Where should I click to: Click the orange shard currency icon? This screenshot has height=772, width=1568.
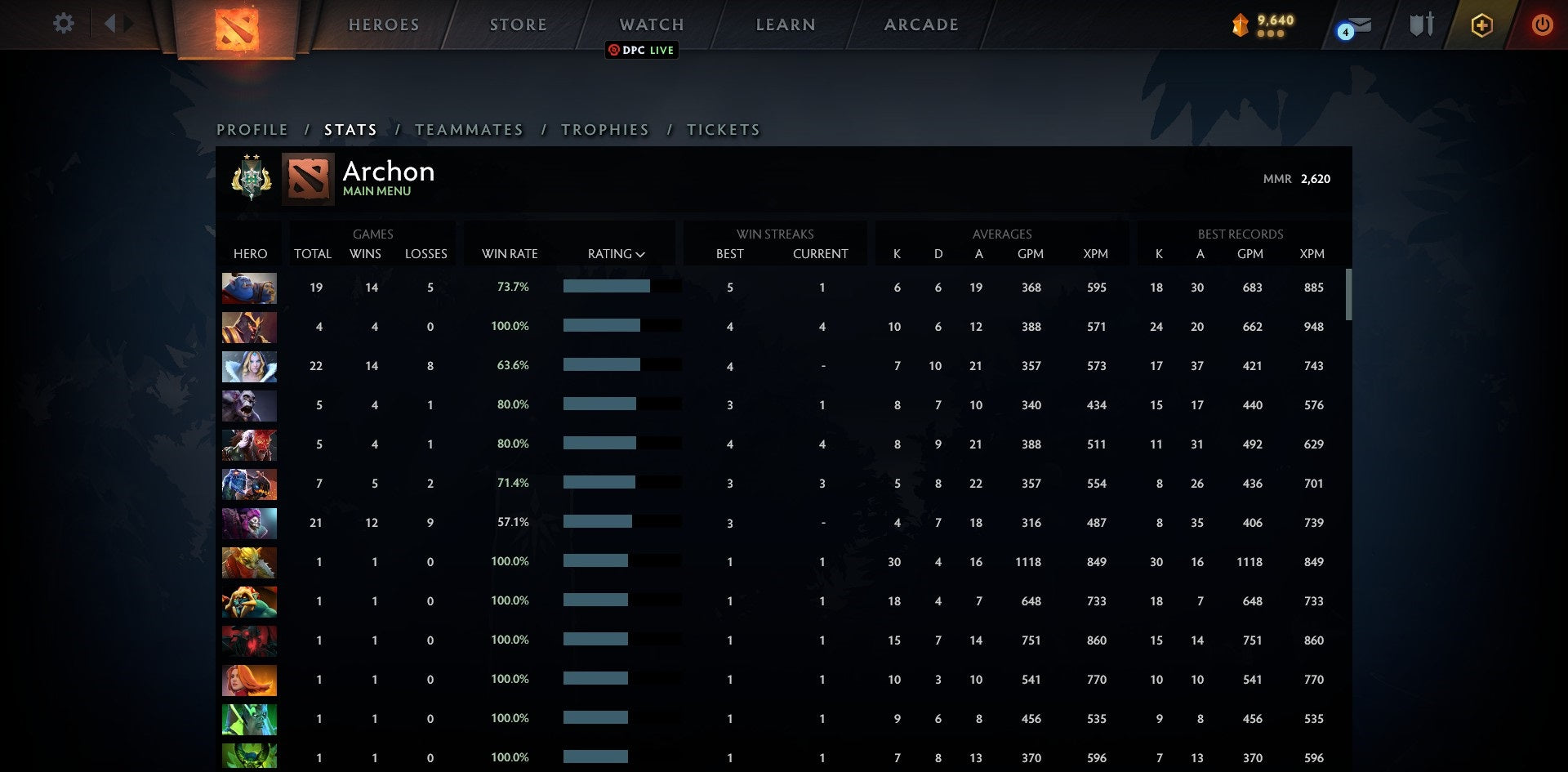coord(1240,25)
